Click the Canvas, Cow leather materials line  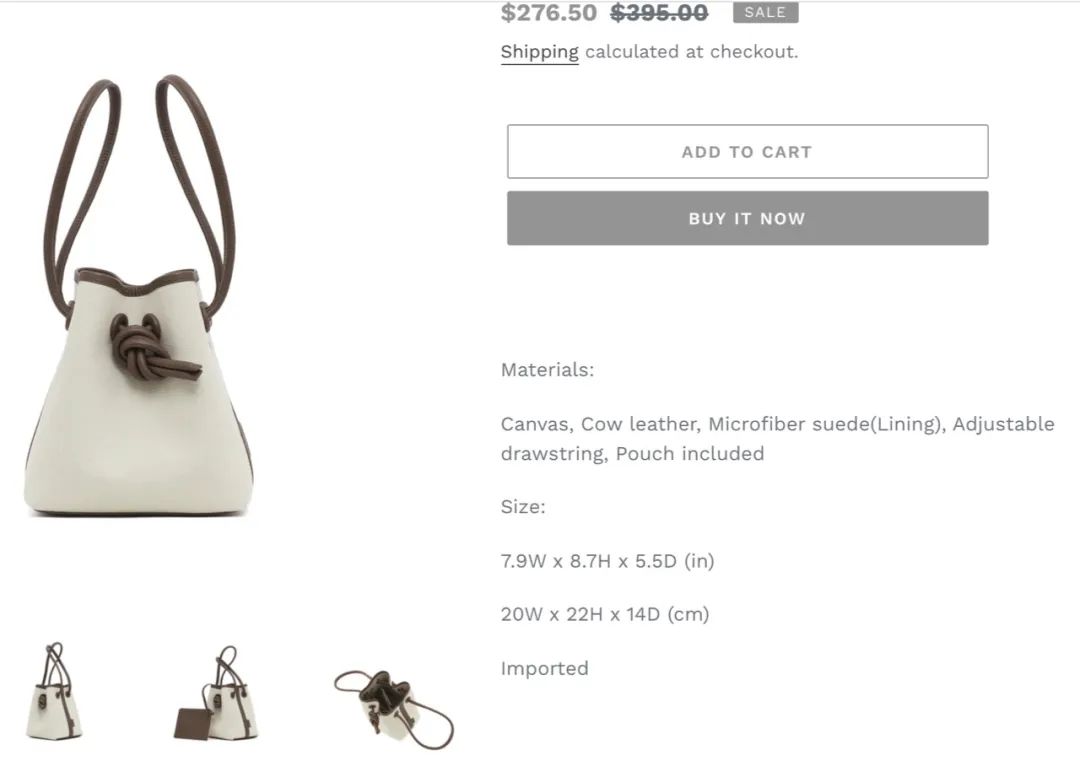coord(778,424)
